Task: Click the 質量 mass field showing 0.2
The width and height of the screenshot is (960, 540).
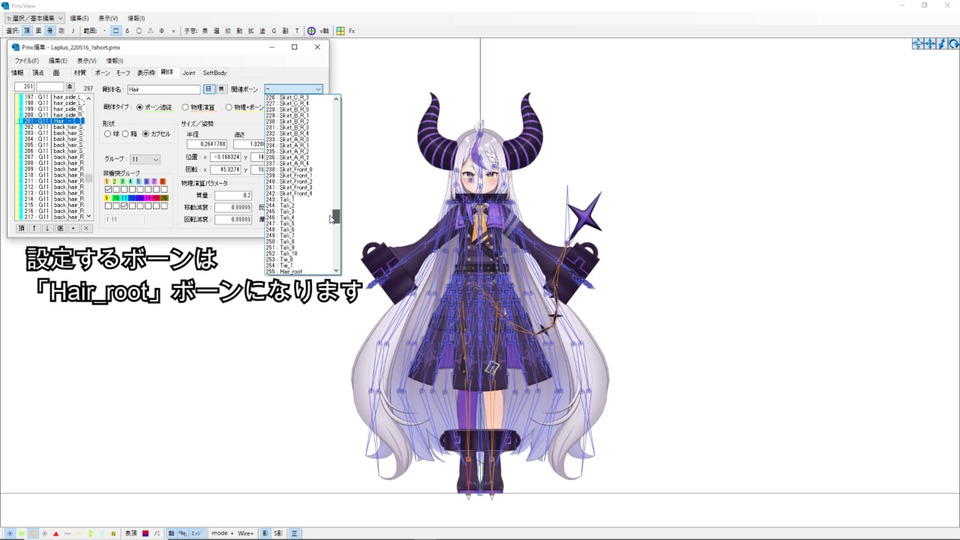Action: 233,195
